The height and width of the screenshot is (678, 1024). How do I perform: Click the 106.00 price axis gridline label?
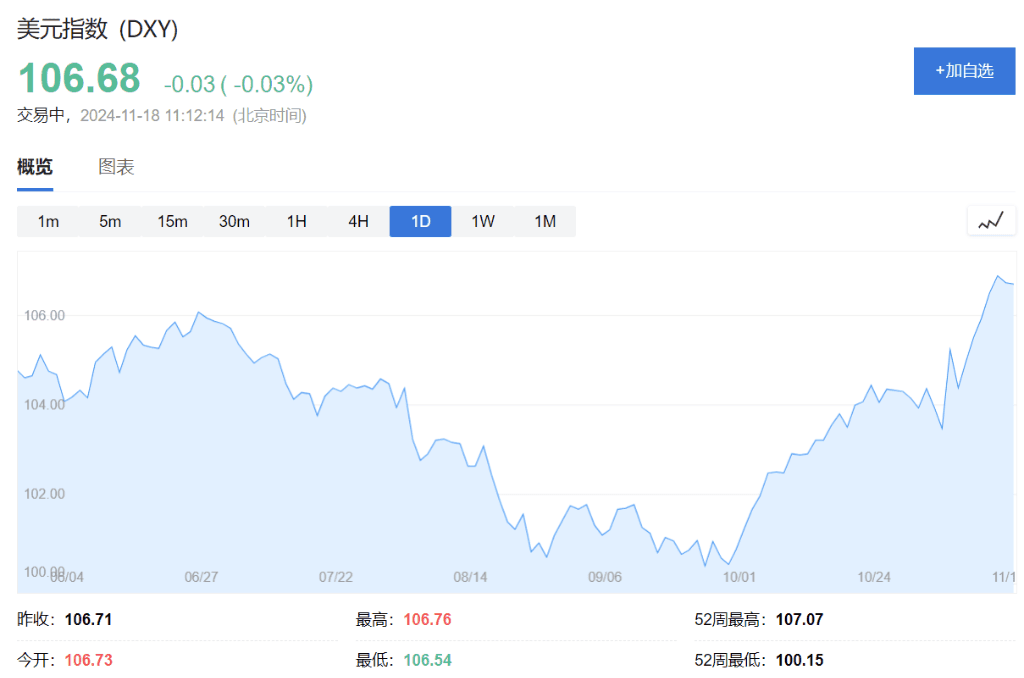pos(44,315)
